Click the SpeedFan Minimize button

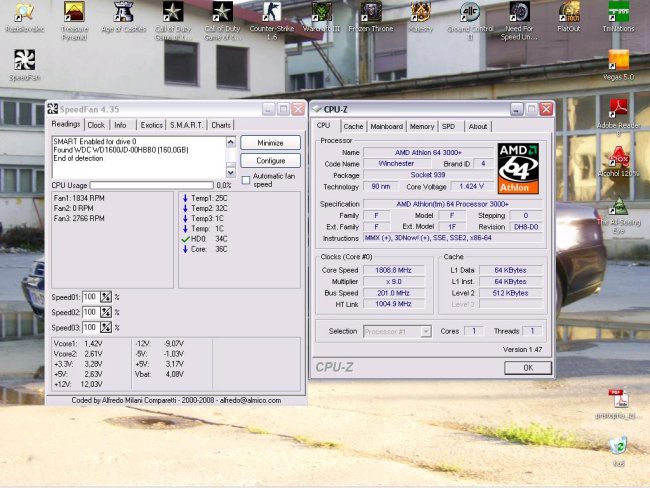[270, 143]
